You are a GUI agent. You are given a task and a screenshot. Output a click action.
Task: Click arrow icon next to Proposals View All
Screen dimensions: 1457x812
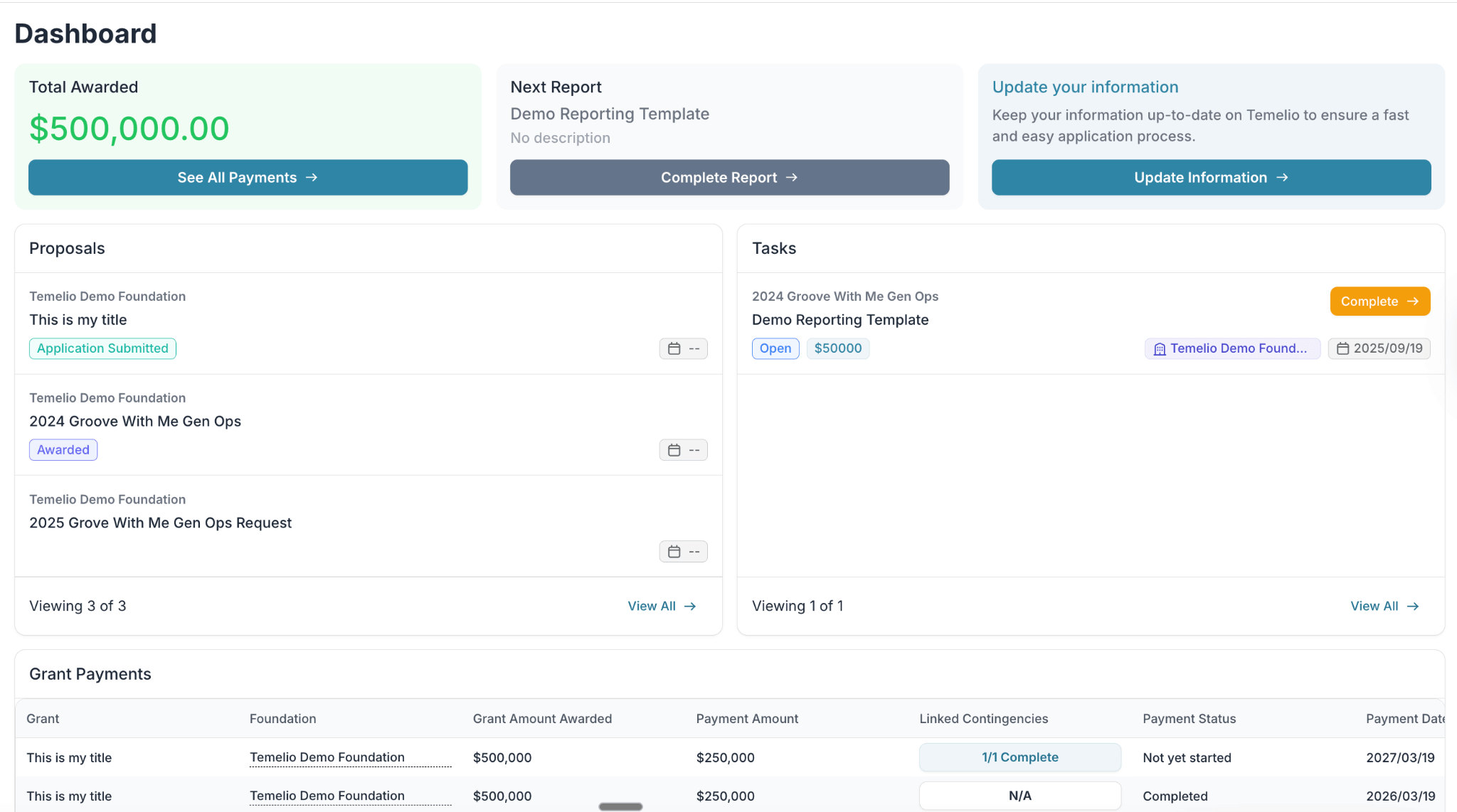(x=690, y=607)
